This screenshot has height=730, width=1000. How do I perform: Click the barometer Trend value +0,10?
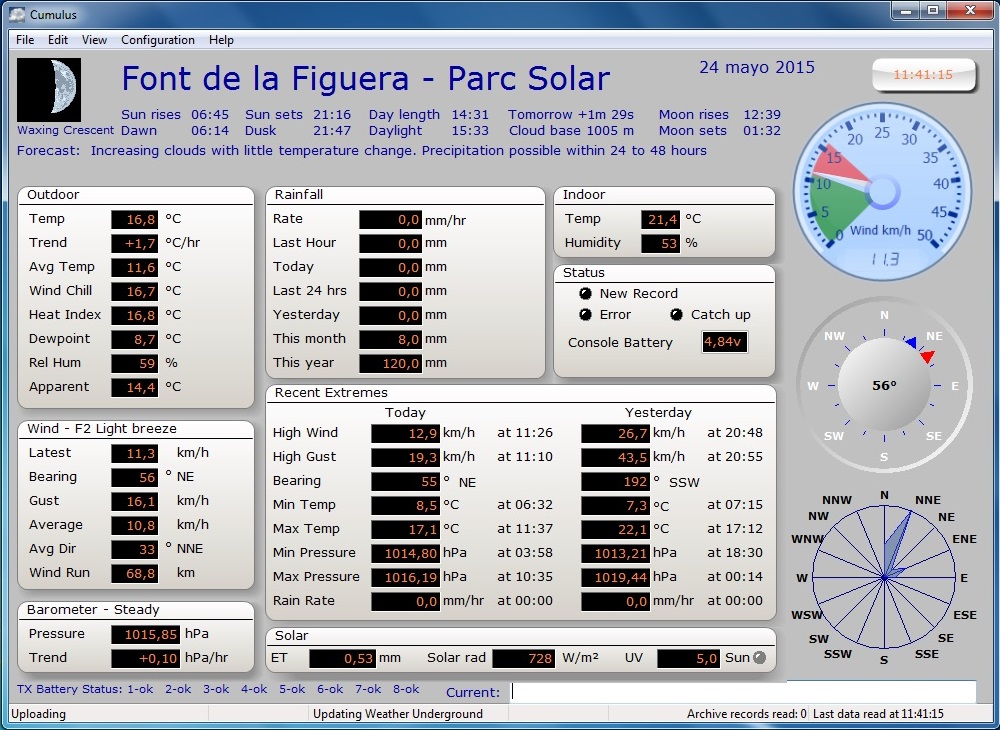[x=146, y=658]
